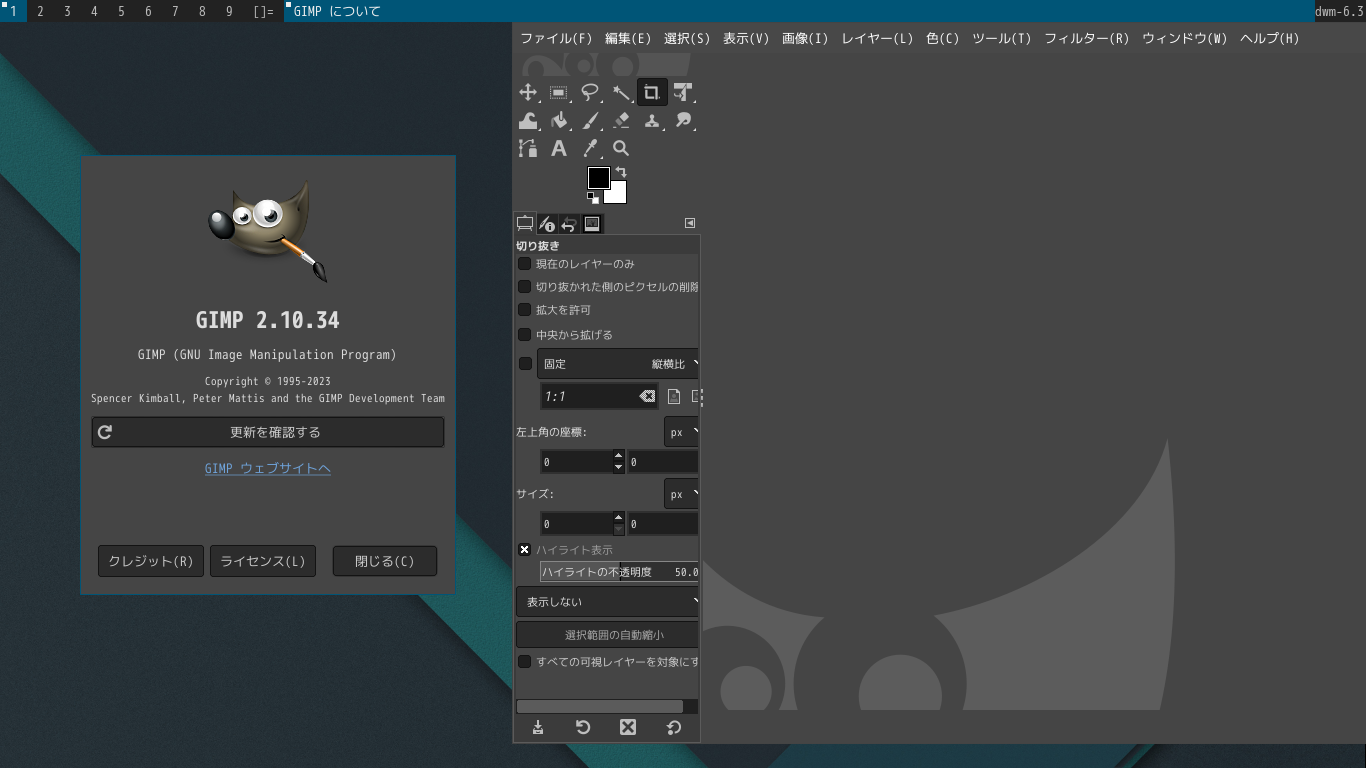This screenshot has height=768, width=1366.
Task: Select the Clone stamp tool
Action: pyautogui.click(x=652, y=121)
